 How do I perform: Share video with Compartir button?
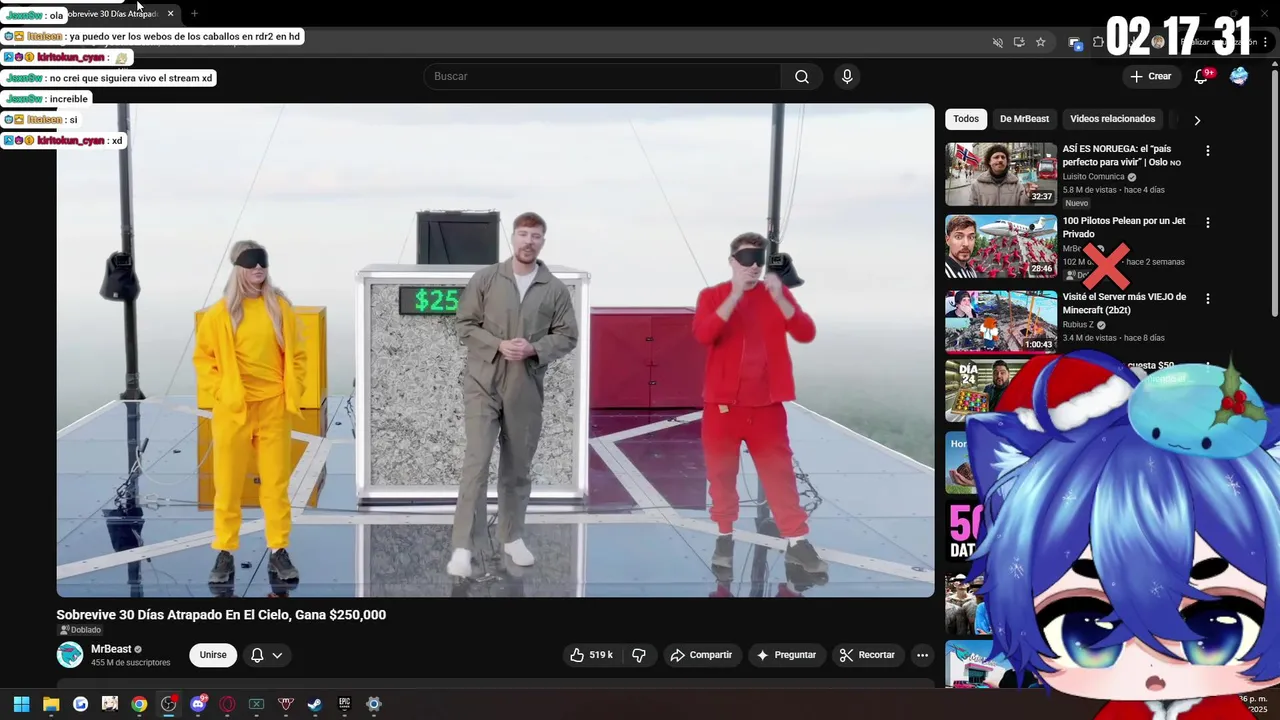click(701, 655)
